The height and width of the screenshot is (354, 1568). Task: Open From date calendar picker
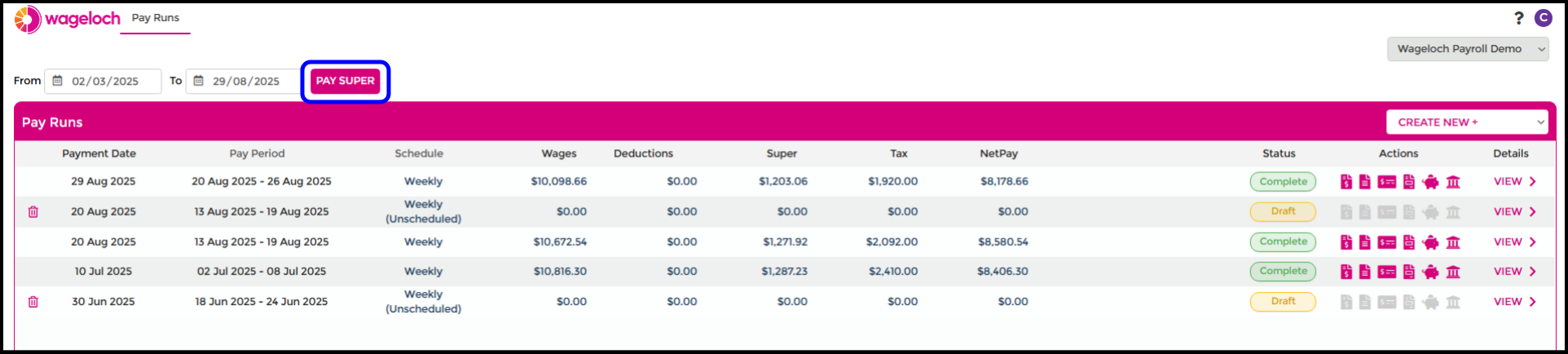(58, 81)
